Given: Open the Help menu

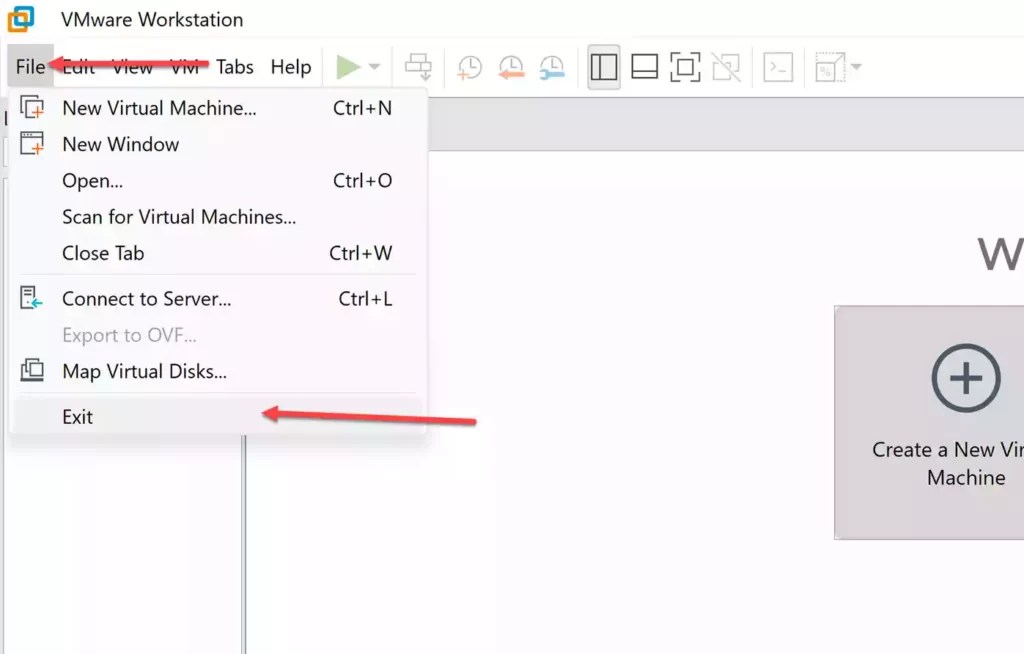Looking at the screenshot, I should pos(291,67).
